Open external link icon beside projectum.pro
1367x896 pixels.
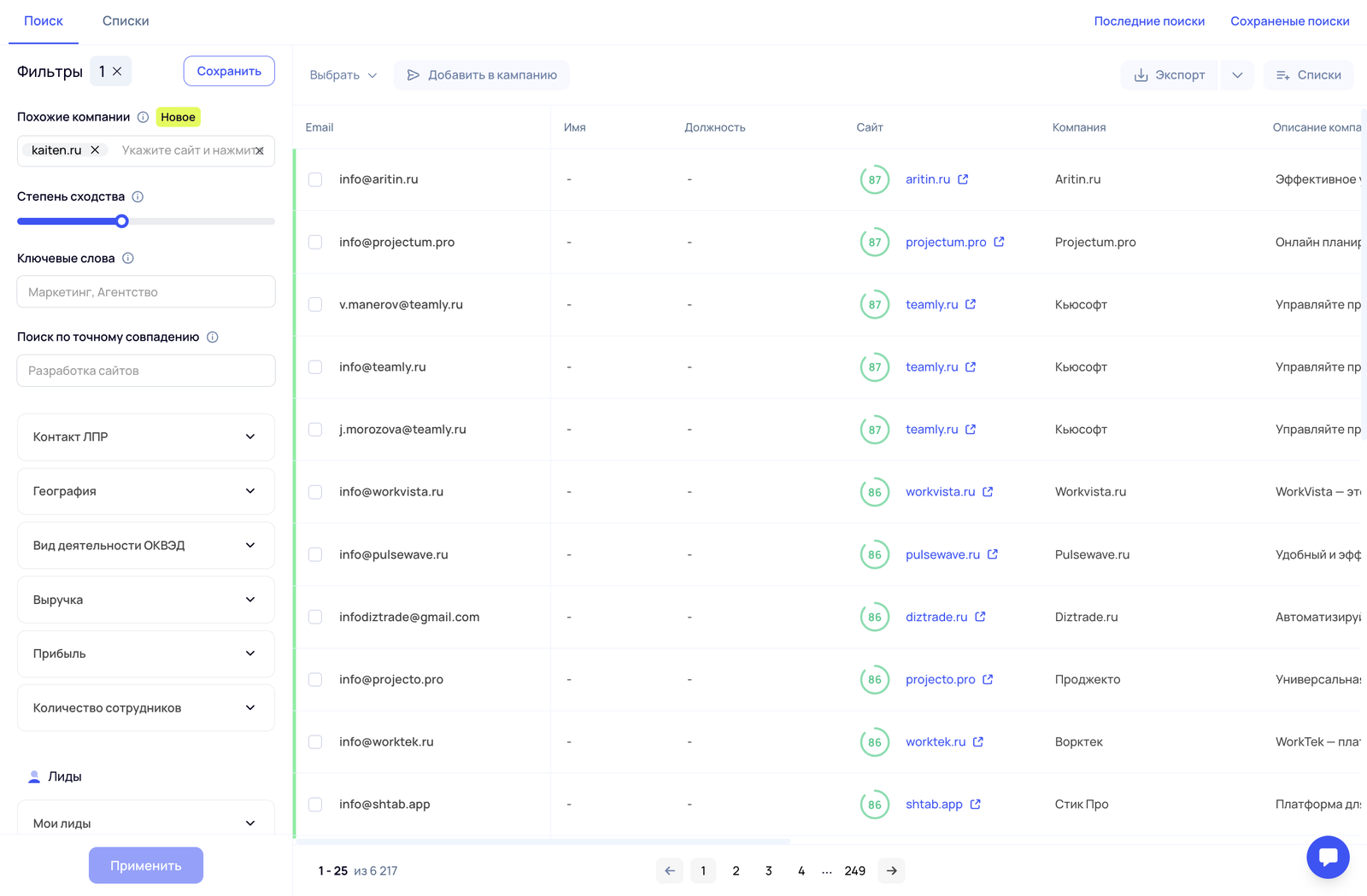pos(999,242)
